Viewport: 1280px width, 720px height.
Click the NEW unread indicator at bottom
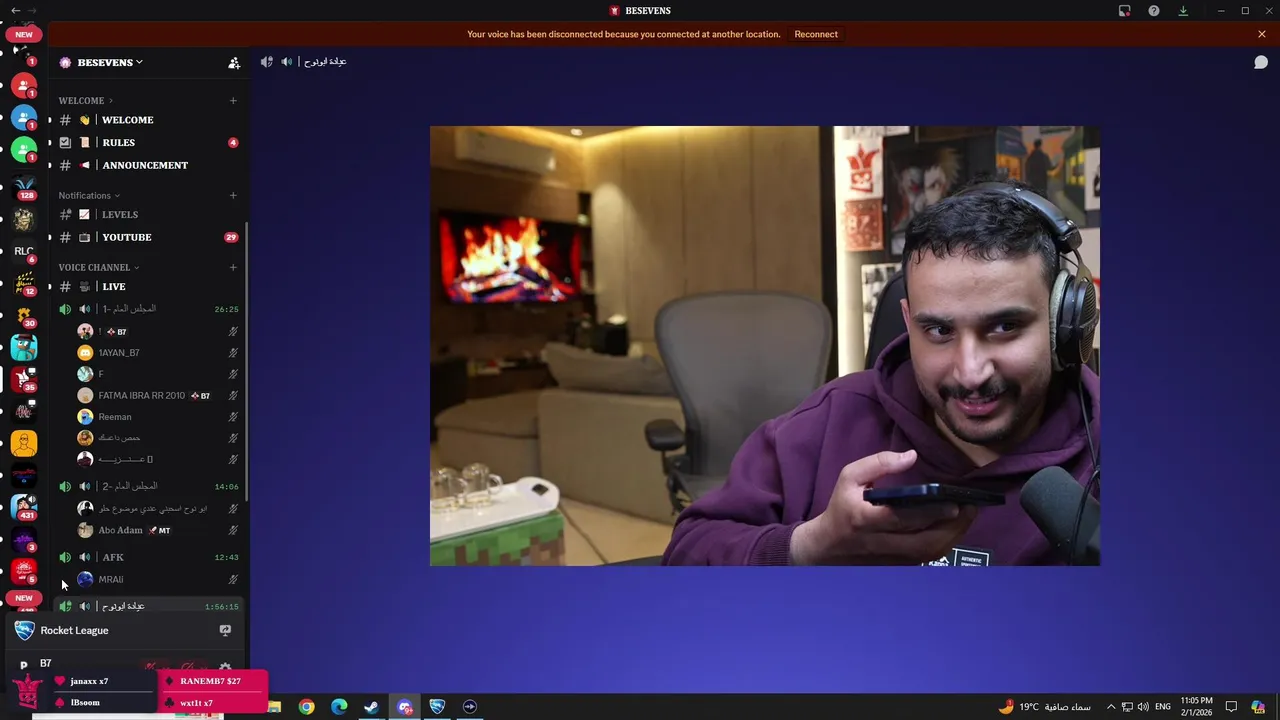[23, 598]
